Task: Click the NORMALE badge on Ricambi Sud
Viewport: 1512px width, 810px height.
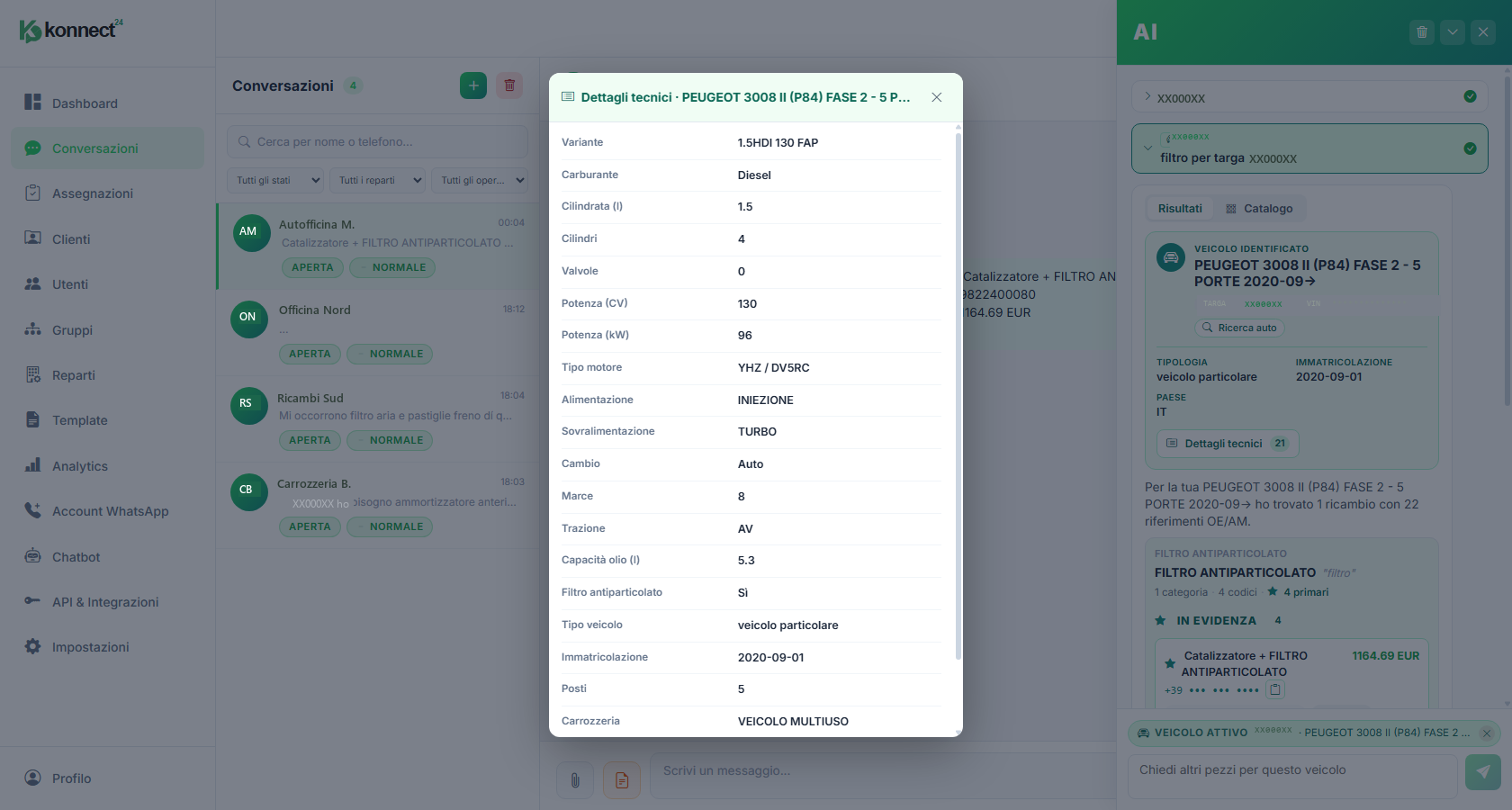Action: coord(390,440)
